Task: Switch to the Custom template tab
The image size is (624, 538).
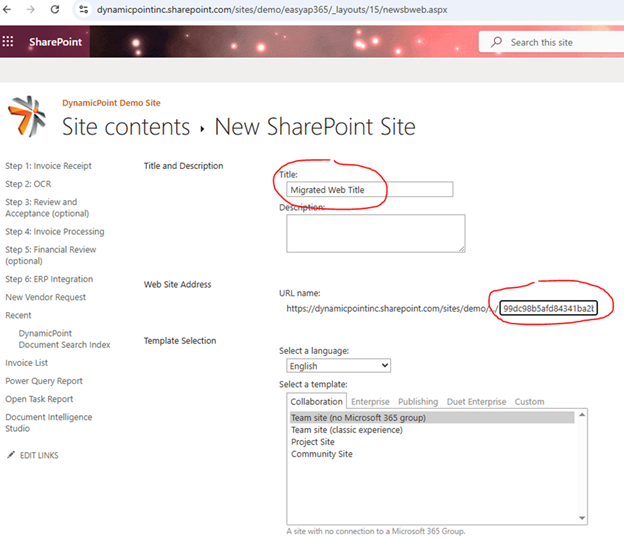Action: pos(529,402)
